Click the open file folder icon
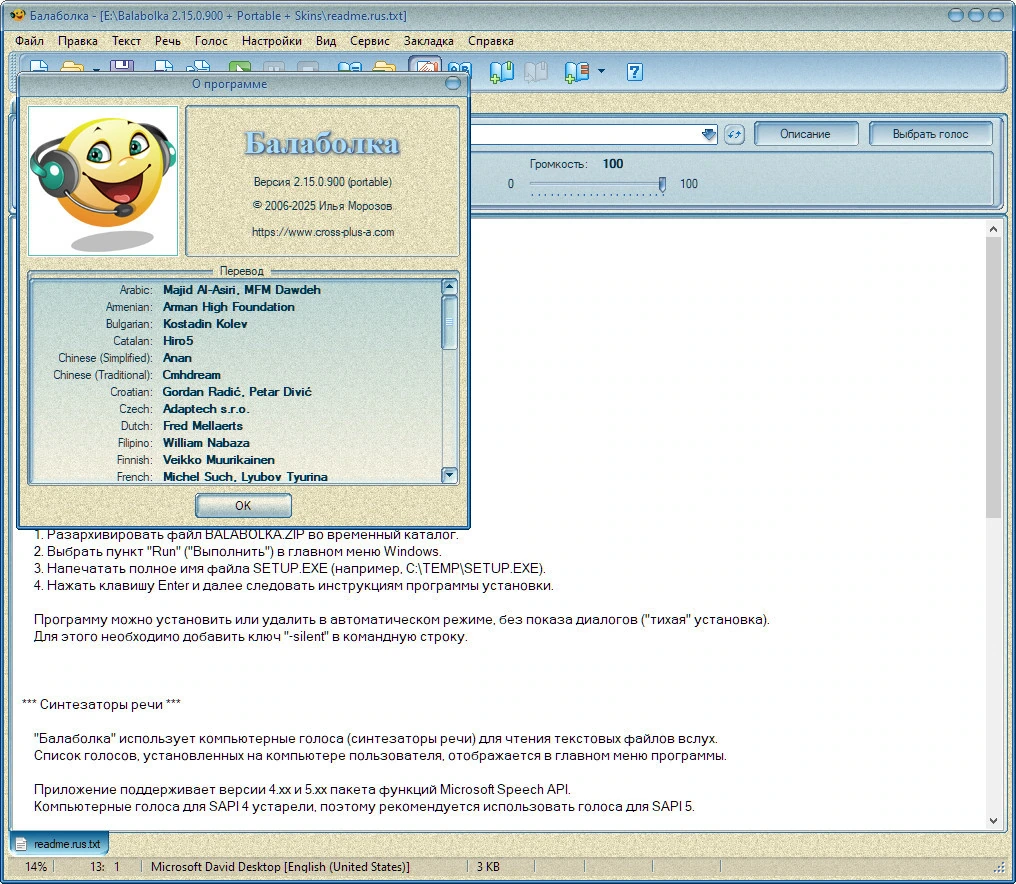 pos(73,67)
